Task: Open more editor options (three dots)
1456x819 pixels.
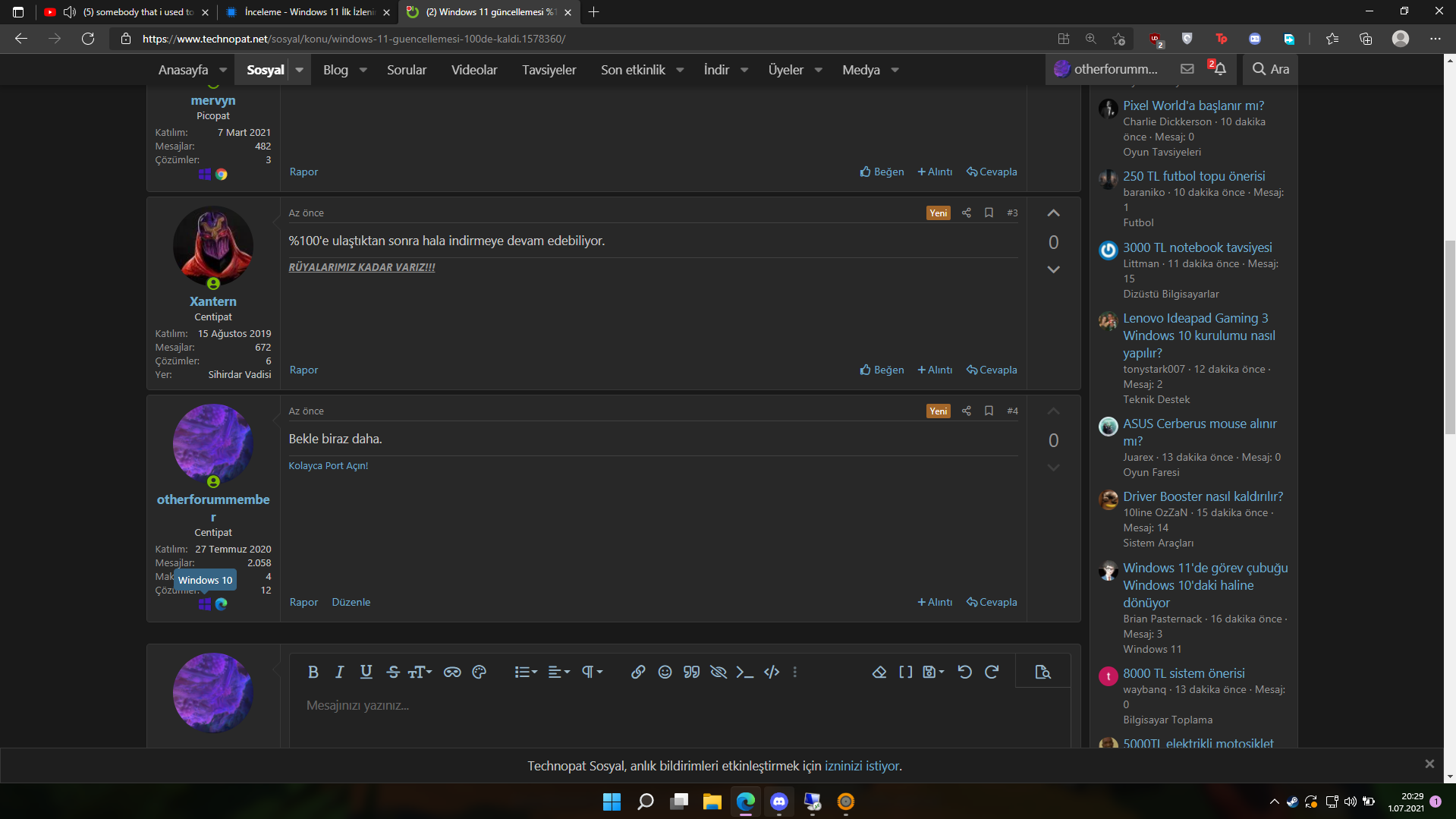Action: (x=794, y=672)
